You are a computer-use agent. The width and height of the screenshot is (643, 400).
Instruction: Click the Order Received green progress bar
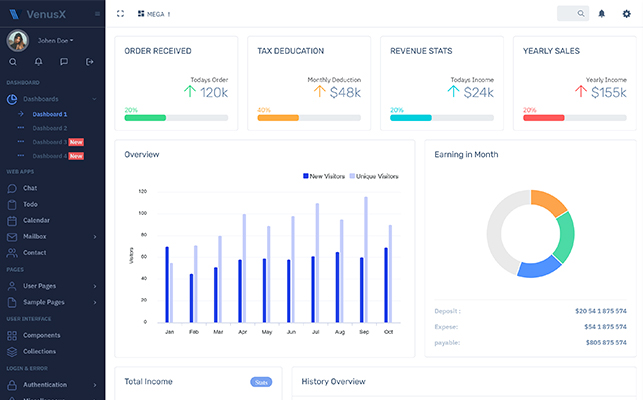[145, 118]
